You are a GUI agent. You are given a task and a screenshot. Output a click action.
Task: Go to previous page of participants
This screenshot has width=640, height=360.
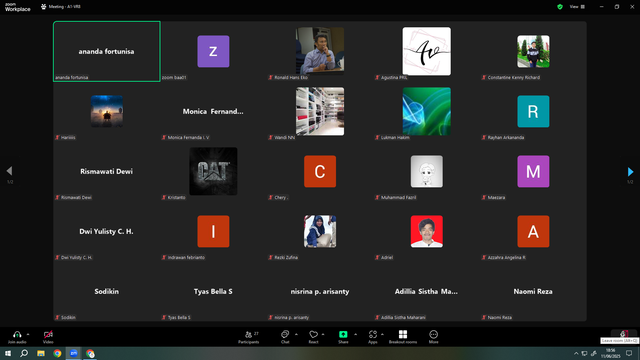[x=9, y=171]
